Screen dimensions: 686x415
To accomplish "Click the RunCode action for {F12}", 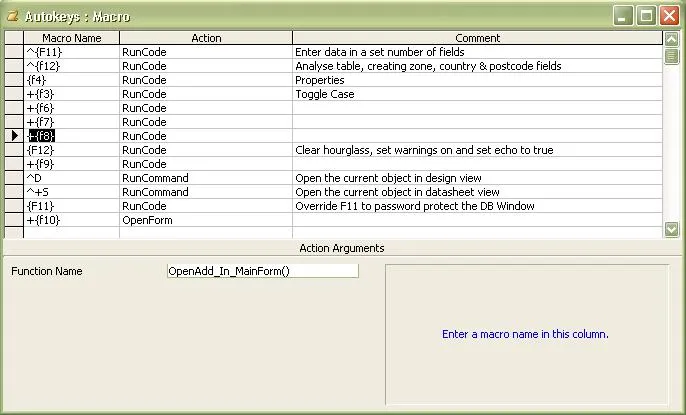I will [x=206, y=150].
